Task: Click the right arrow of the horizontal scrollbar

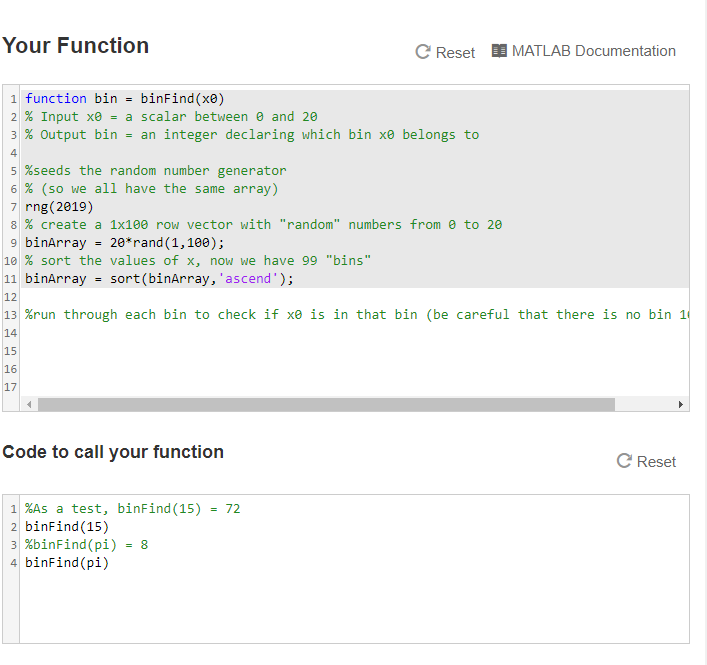Action: coord(680,404)
